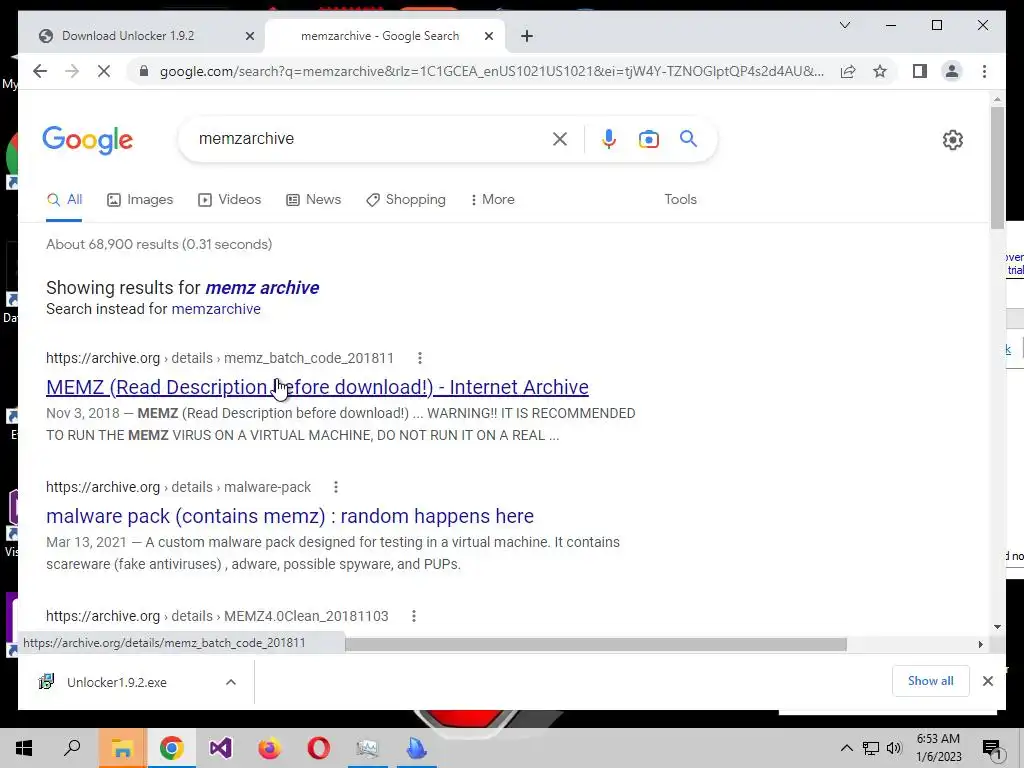The image size is (1024, 768).
Task: Click the horizontal scrollbar thumb
Action: click(x=596, y=644)
